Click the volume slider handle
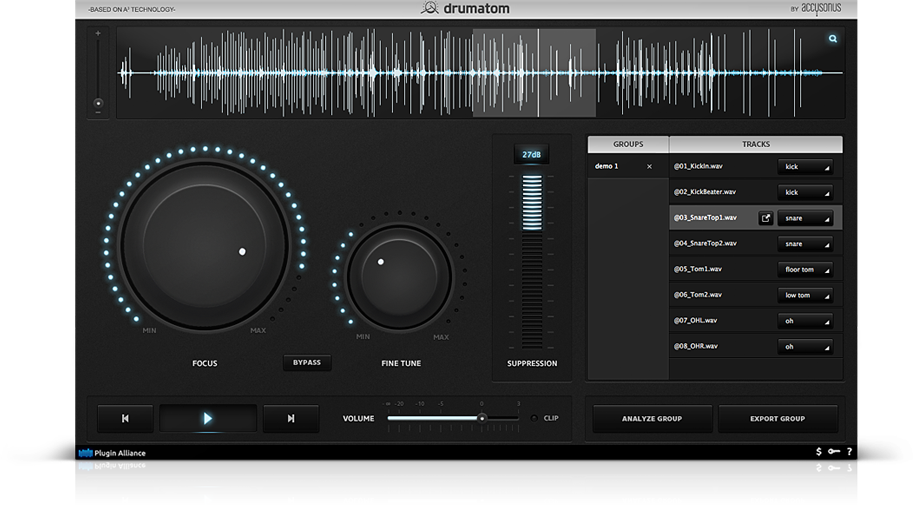Image resolution: width=913 pixels, height=505 pixels. click(482, 418)
